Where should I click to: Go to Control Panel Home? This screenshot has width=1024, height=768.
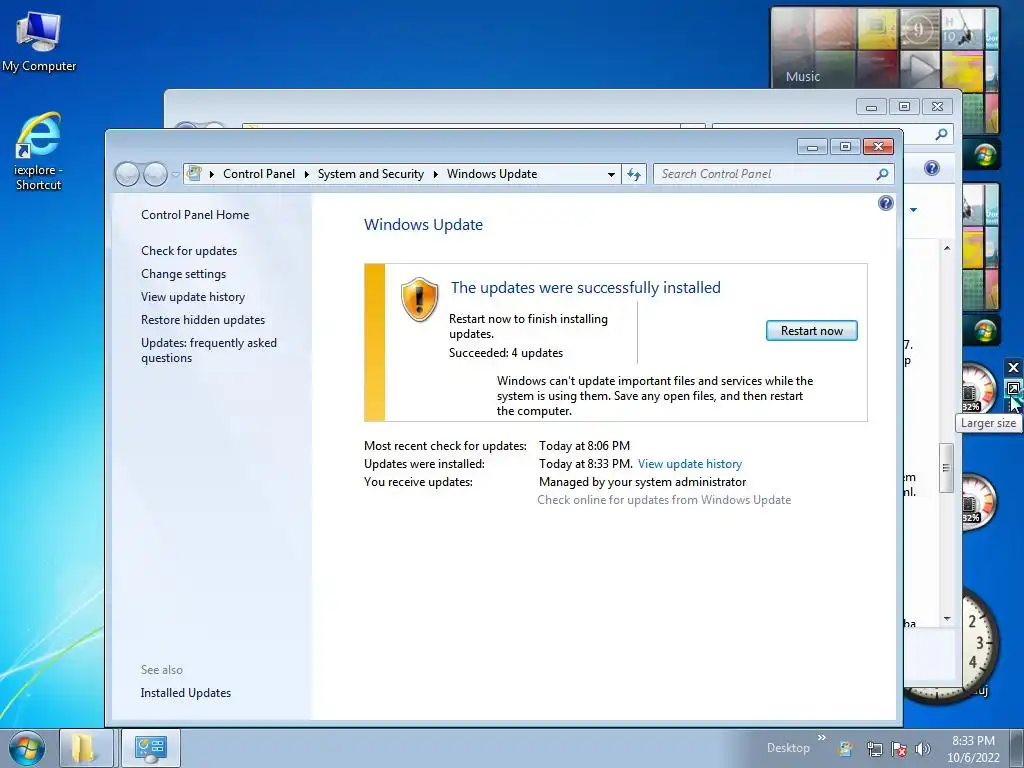[195, 215]
